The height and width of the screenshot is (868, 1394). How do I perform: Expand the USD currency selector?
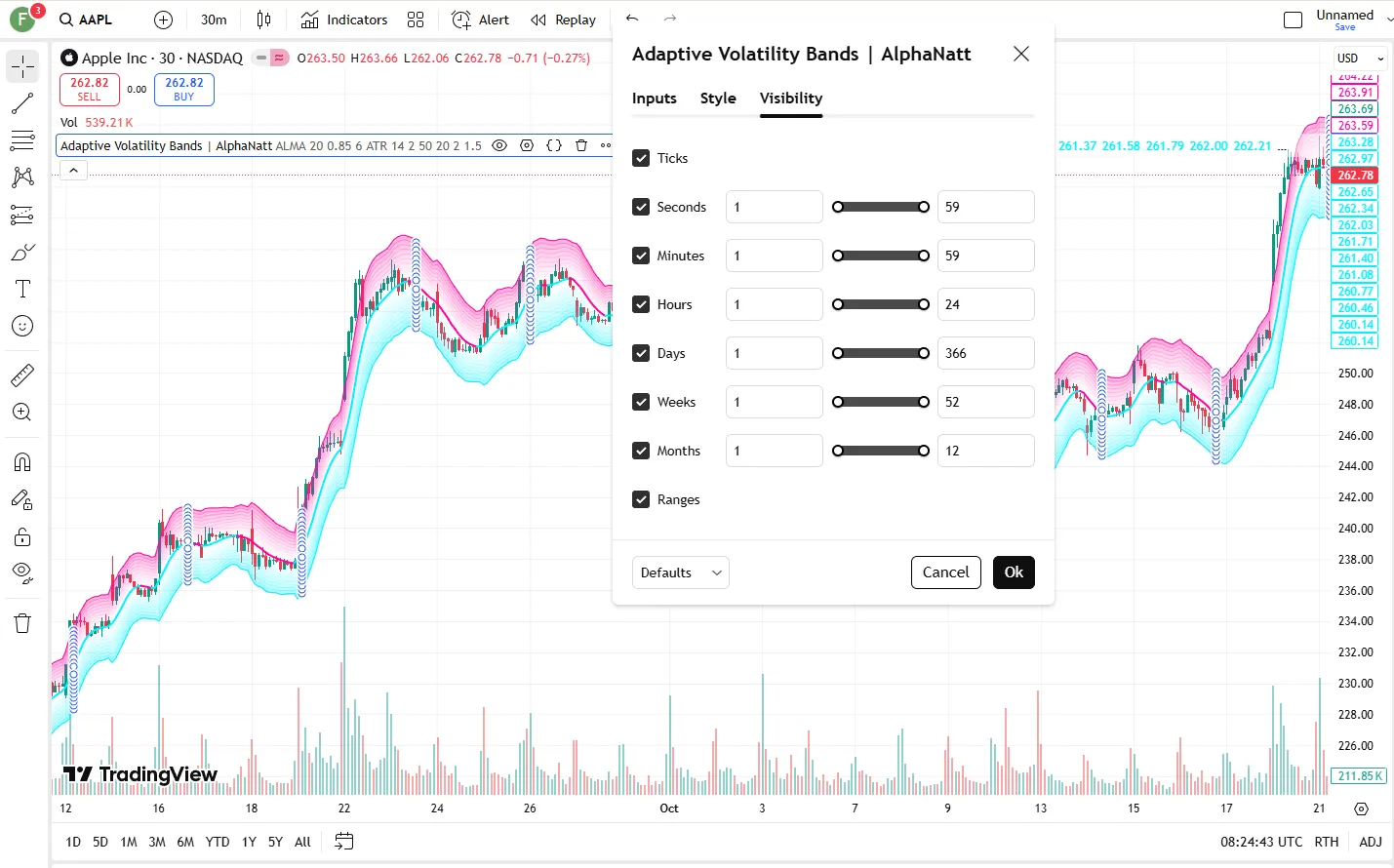pyautogui.click(x=1360, y=59)
